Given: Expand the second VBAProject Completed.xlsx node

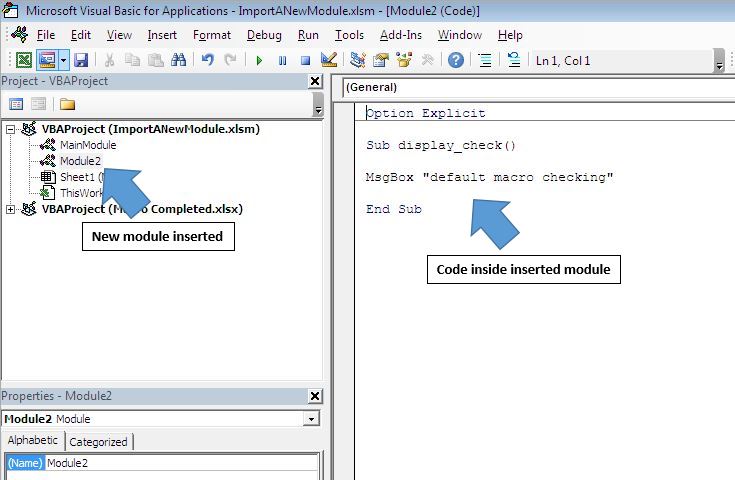Looking at the screenshot, I should click(10, 210).
